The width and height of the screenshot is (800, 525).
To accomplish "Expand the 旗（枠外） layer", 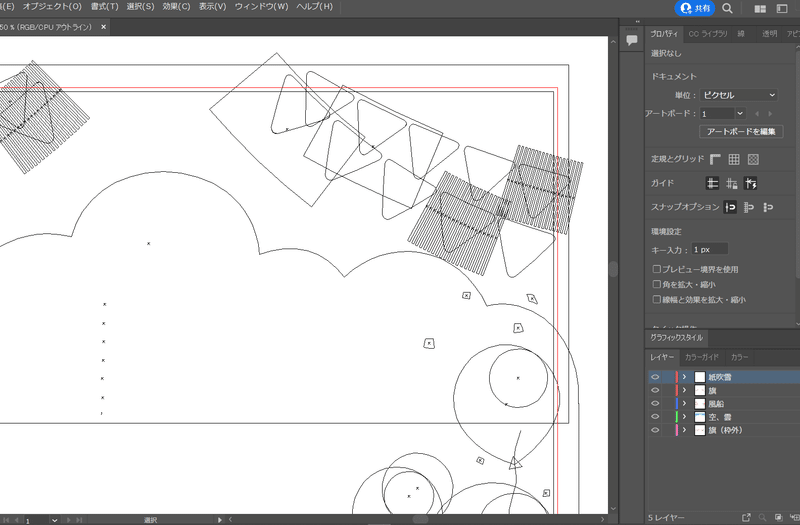I will point(685,430).
